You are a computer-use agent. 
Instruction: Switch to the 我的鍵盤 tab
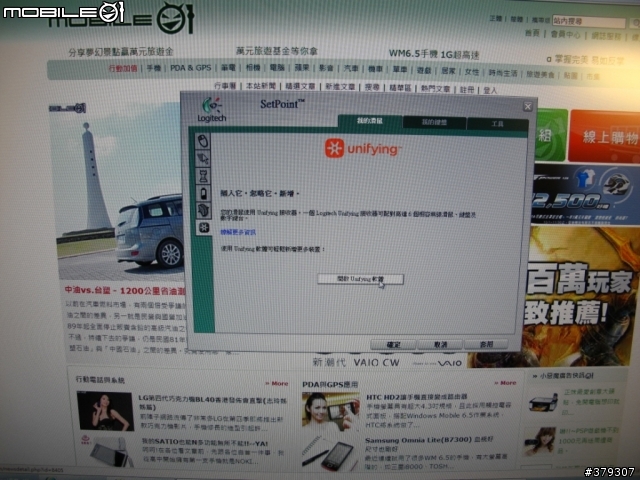434,122
